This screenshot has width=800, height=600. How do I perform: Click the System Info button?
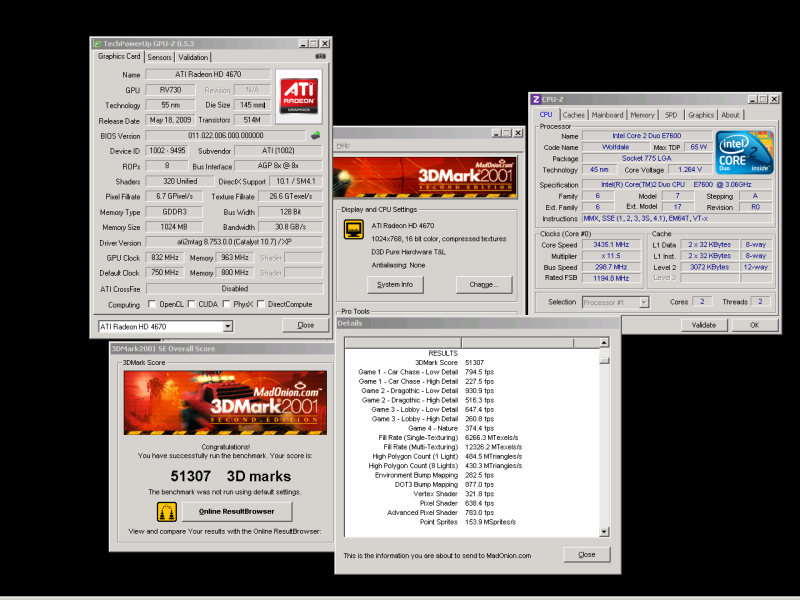(x=395, y=285)
